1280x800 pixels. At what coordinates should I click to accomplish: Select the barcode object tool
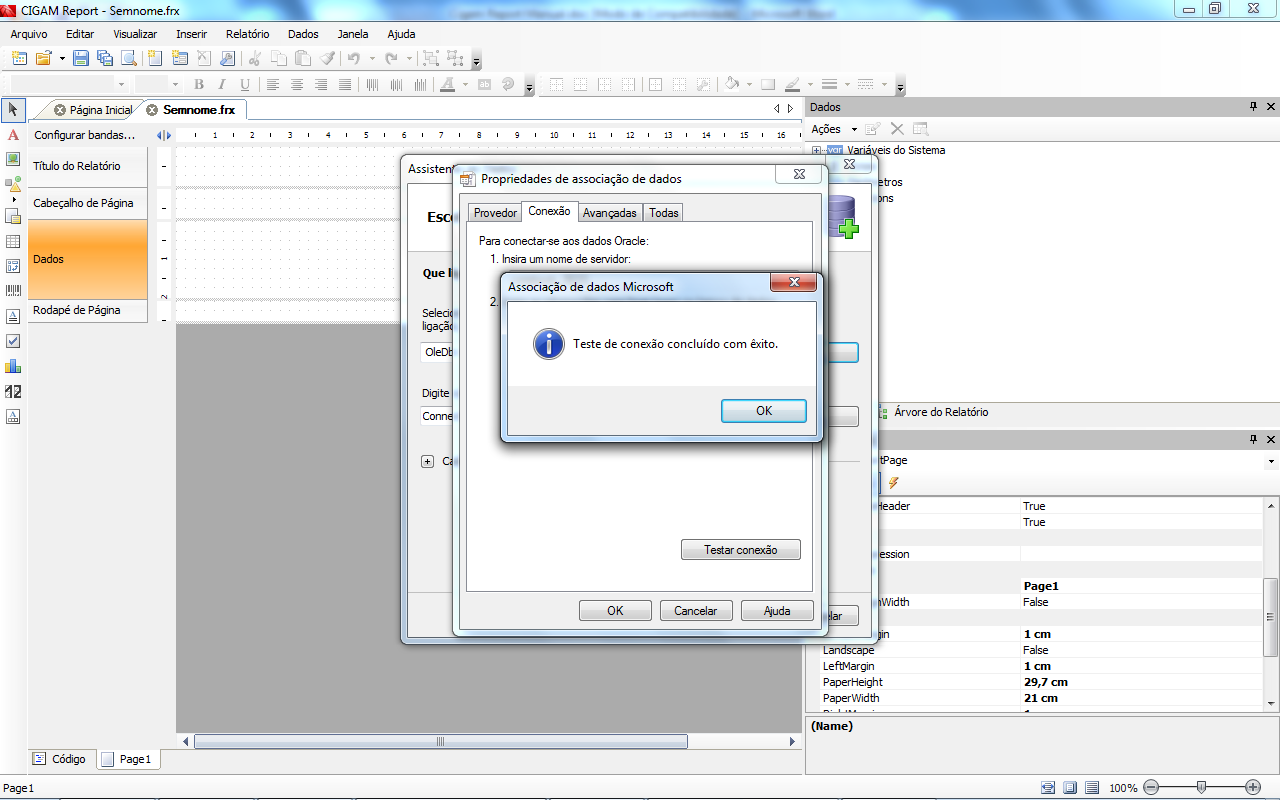(13, 291)
